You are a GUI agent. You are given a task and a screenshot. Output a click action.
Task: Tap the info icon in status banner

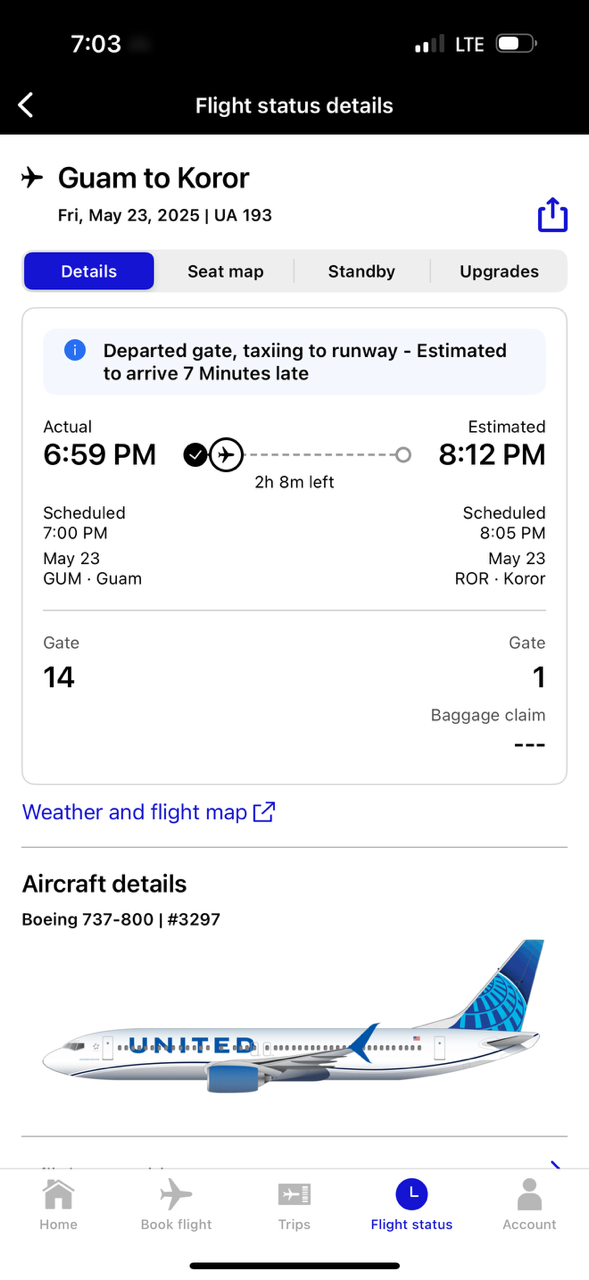(x=74, y=351)
